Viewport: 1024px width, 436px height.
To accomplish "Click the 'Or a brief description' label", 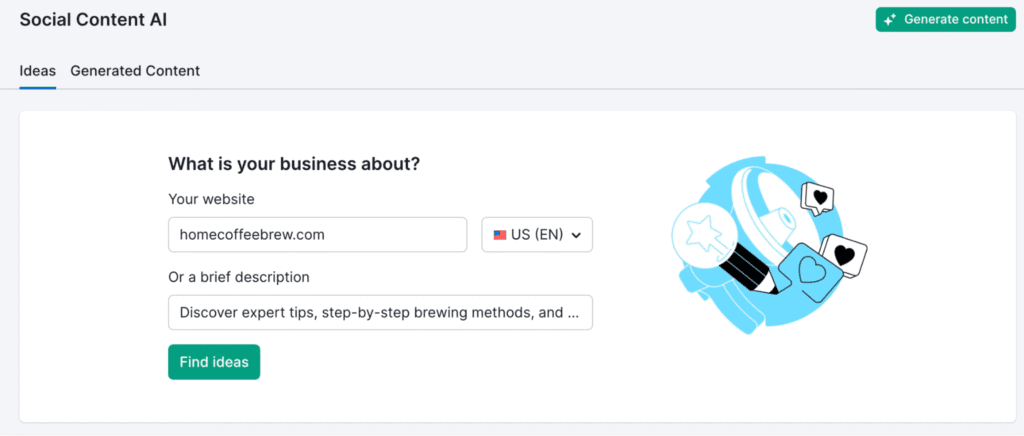I will (239, 277).
